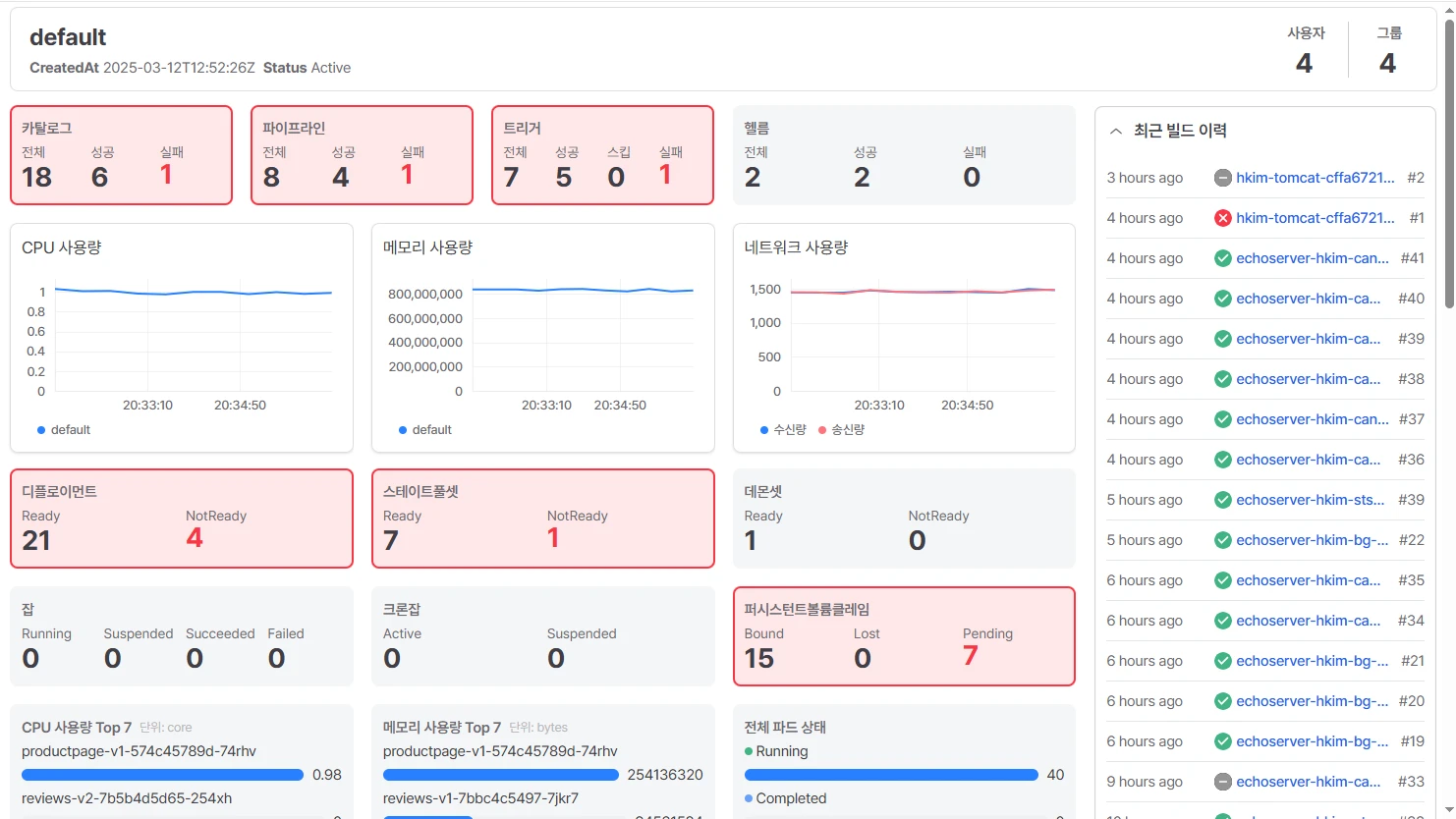The width and height of the screenshot is (1456, 819).
Task: Click the 사용자 count 4 in header
Action: pos(1305,64)
